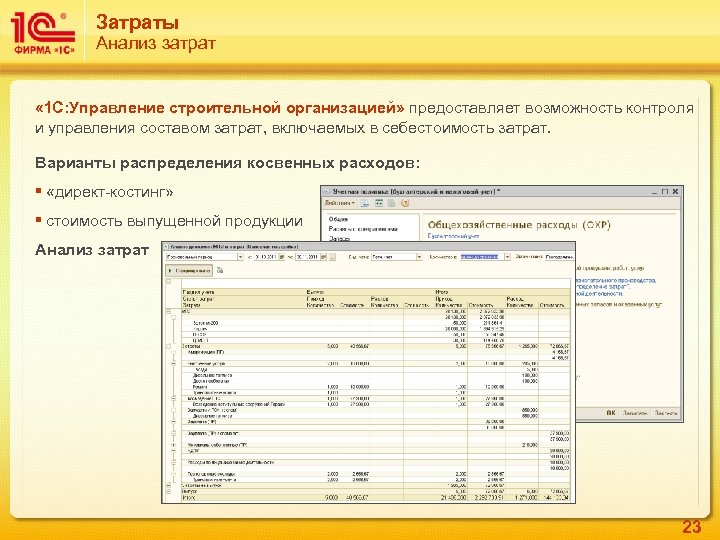Open report settings icon beside Сформировать
Image resolution: width=720 pixels, height=540 pixels.
pos(220,270)
